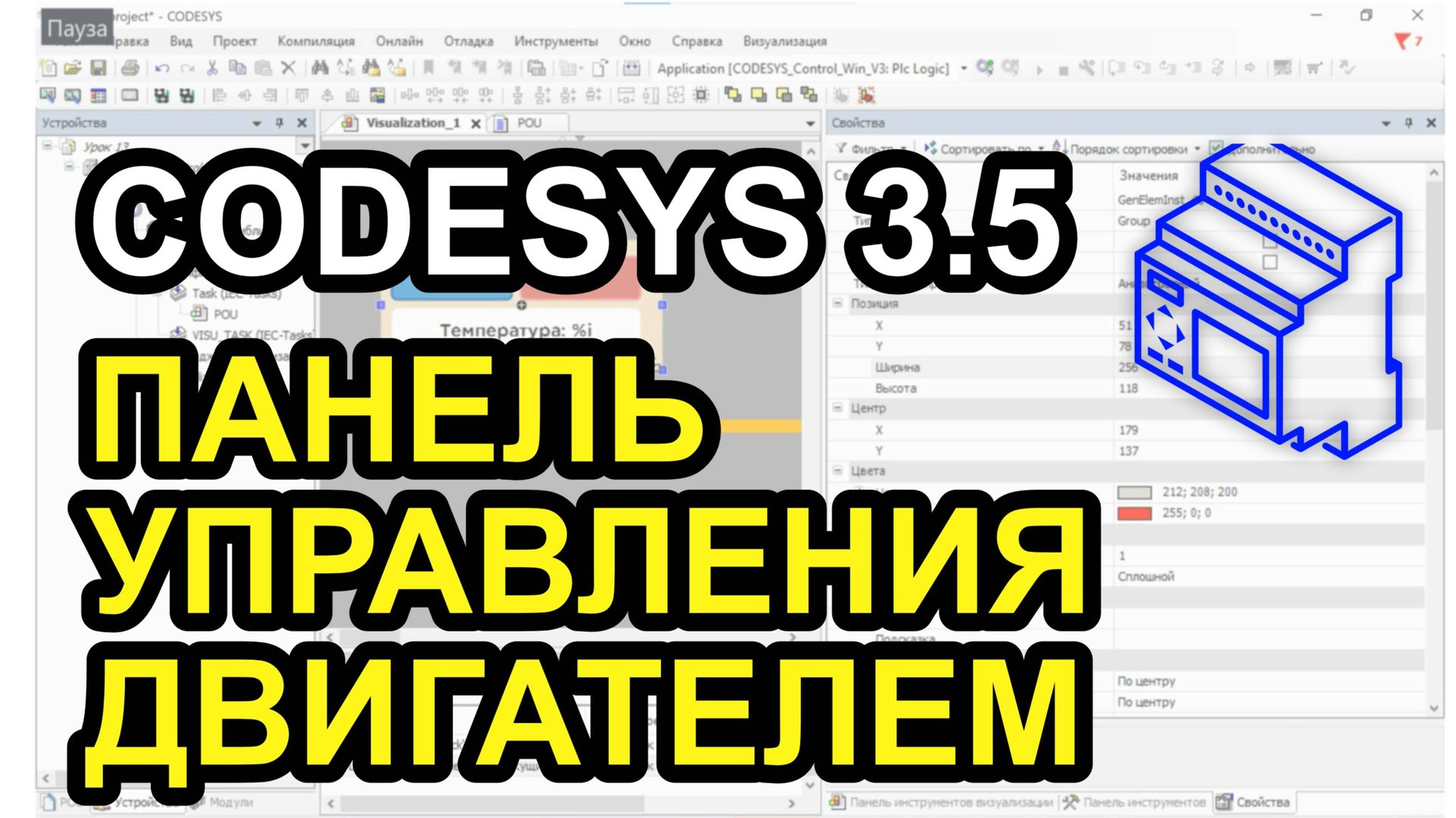Image resolution: width=1456 pixels, height=818 pixels.
Task: Click the shopping cart store icon
Action: [x=1315, y=68]
